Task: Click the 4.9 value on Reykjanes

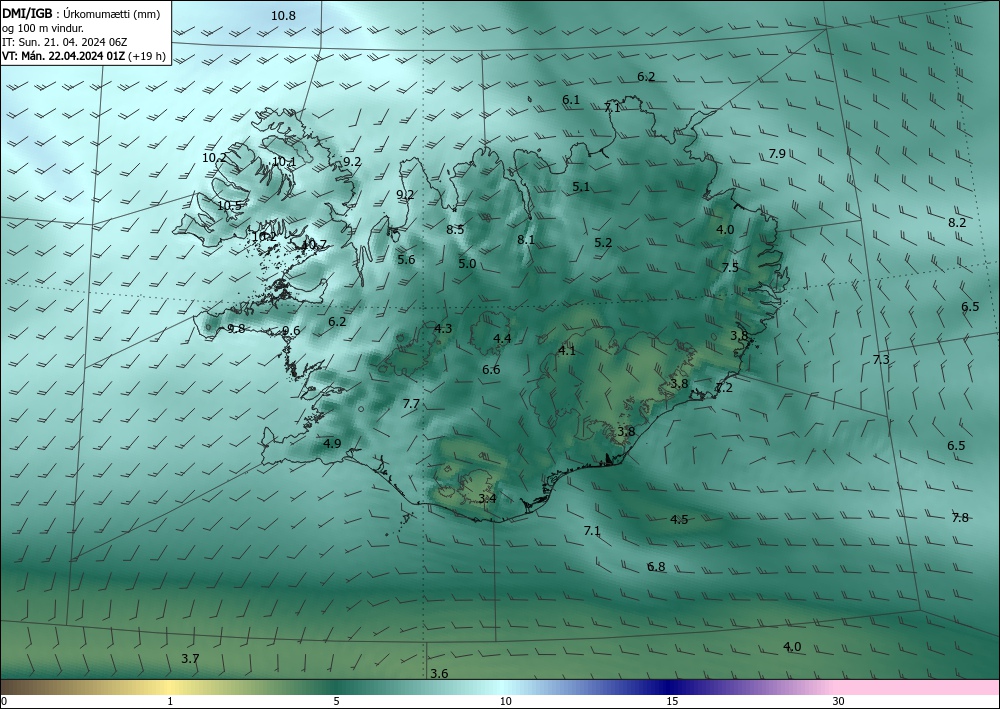Action: pyautogui.click(x=332, y=443)
